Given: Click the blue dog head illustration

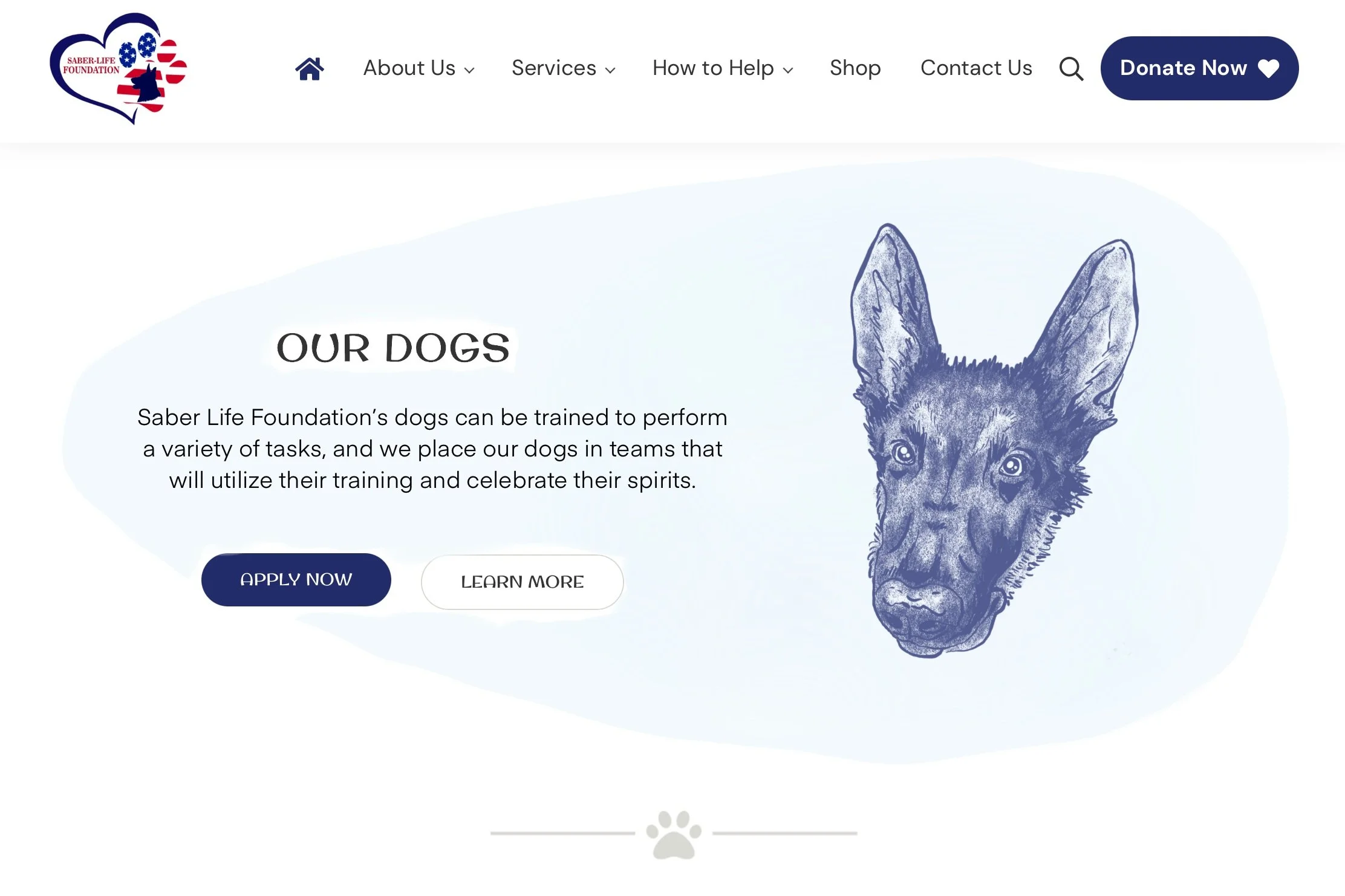Looking at the screenshot, I should pos(994,441).
